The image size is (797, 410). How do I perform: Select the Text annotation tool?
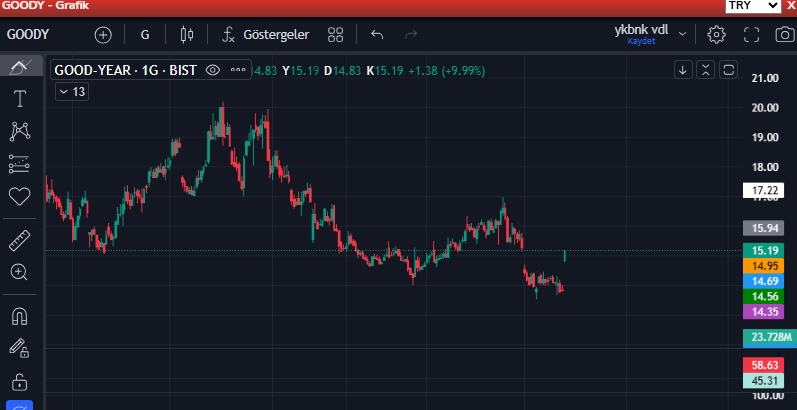[x=20, y=99]
